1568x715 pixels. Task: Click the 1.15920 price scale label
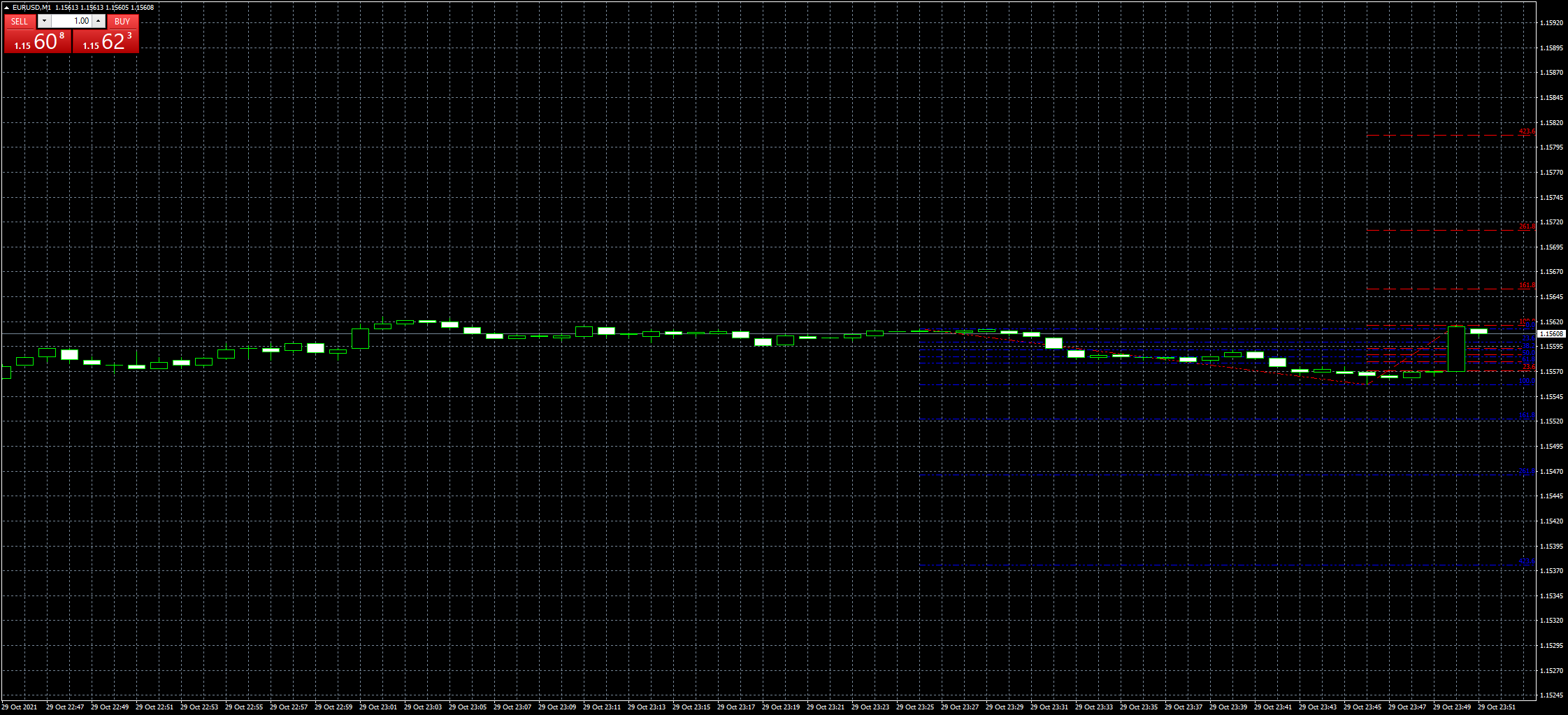tap(1551, 23)
